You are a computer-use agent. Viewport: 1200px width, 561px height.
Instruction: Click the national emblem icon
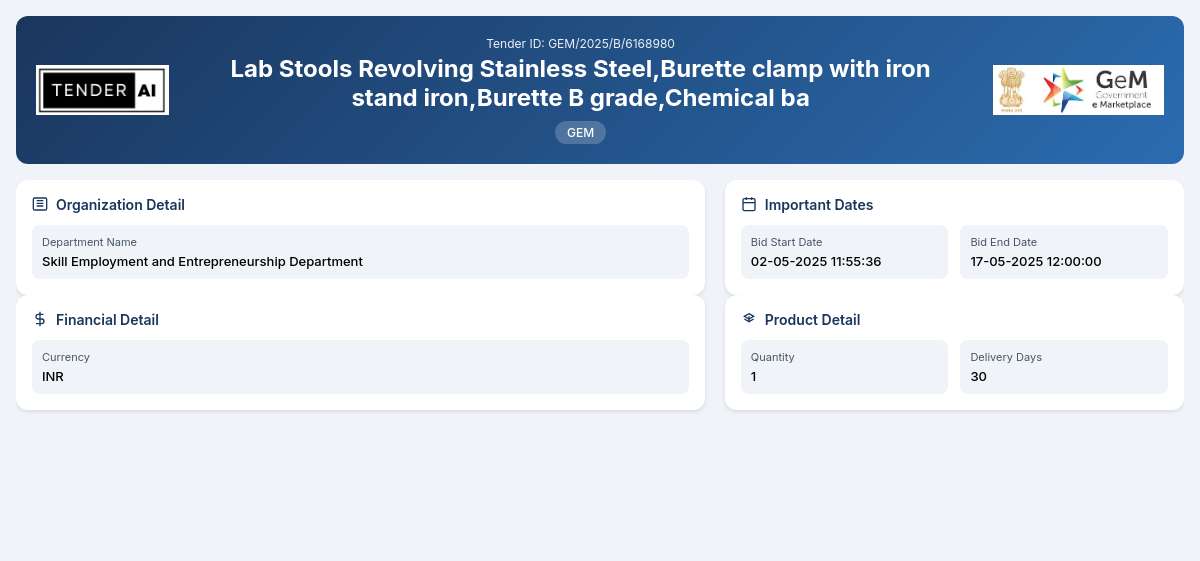click(x=1012, y=90)
